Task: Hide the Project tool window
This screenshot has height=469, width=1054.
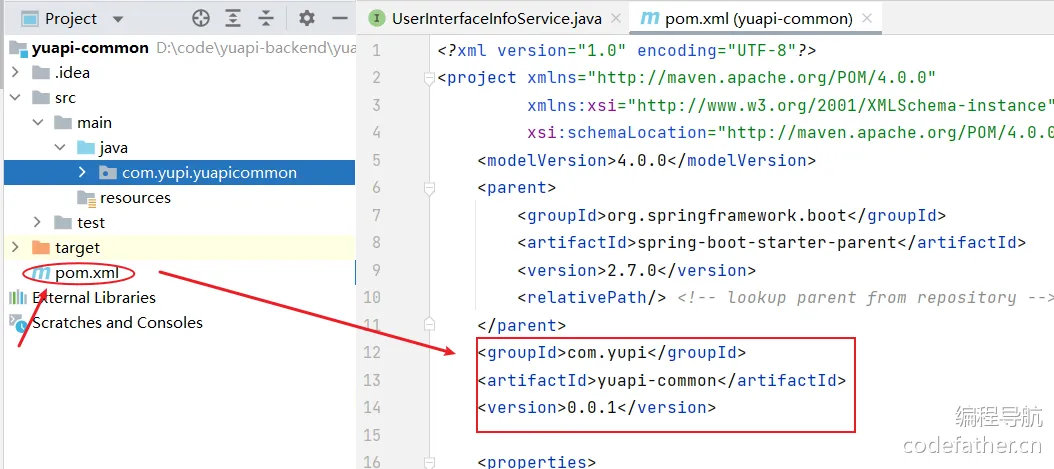Action: 340,18
